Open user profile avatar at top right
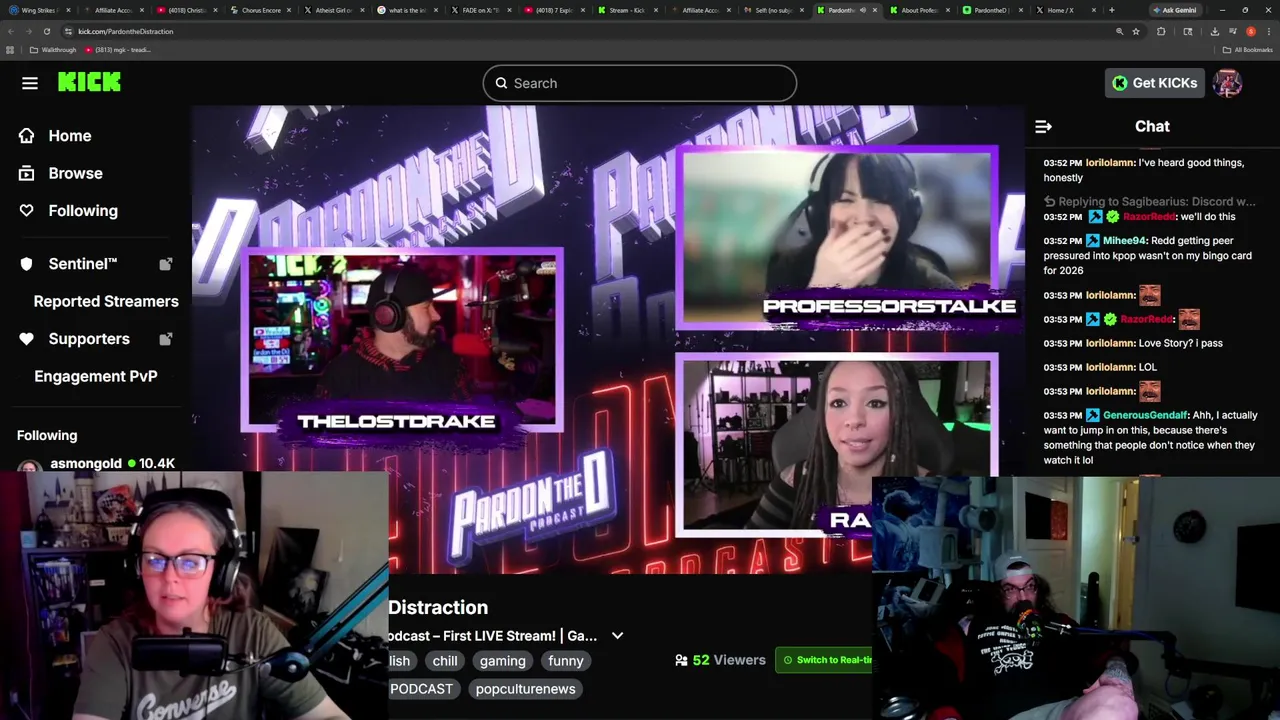The image size is (1280, 720). (1227, 83)
